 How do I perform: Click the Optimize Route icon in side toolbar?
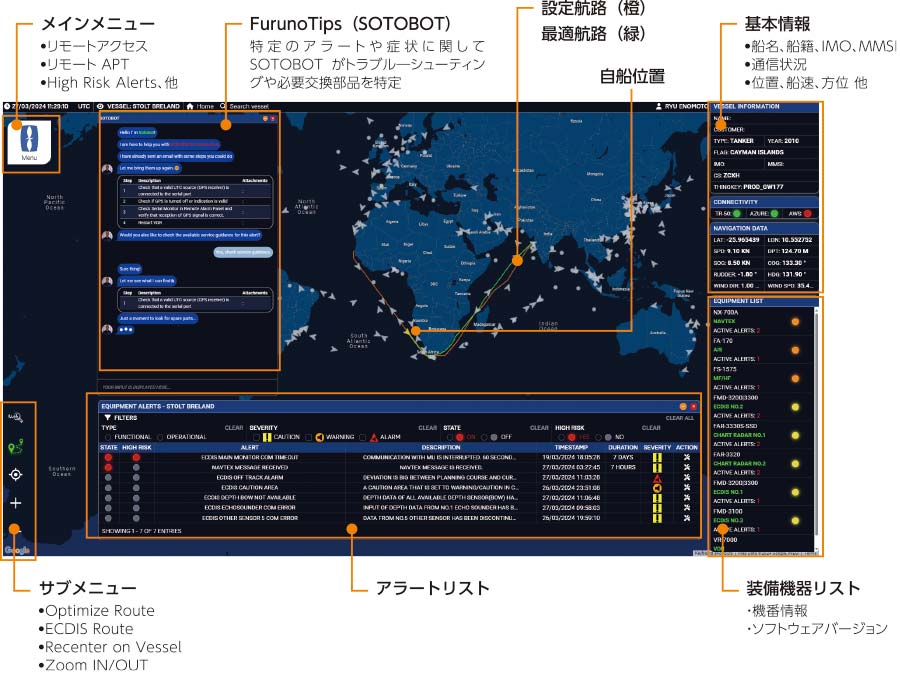(15, 417)
